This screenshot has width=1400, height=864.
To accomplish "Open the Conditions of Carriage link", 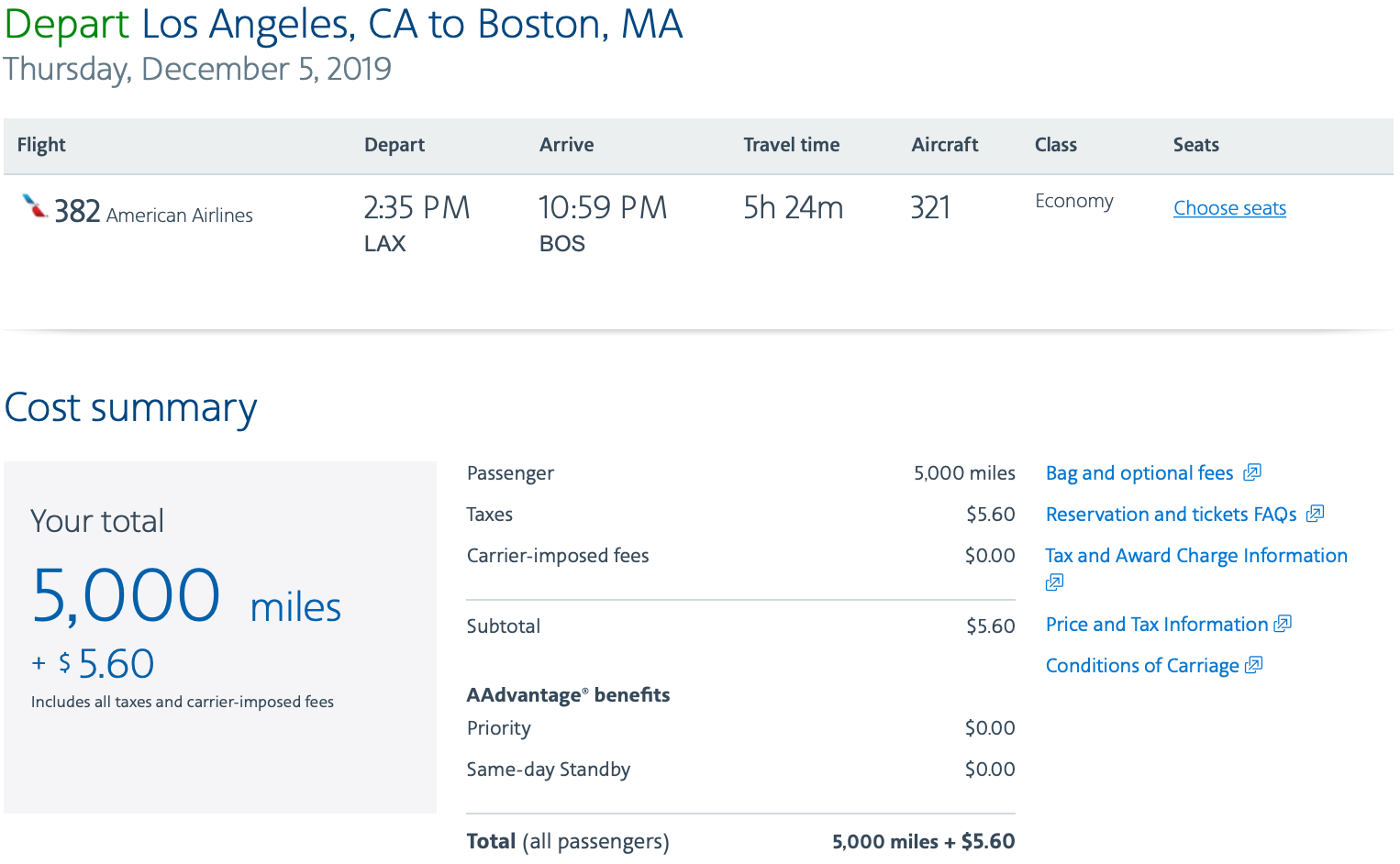I will tap(1142, 666).
